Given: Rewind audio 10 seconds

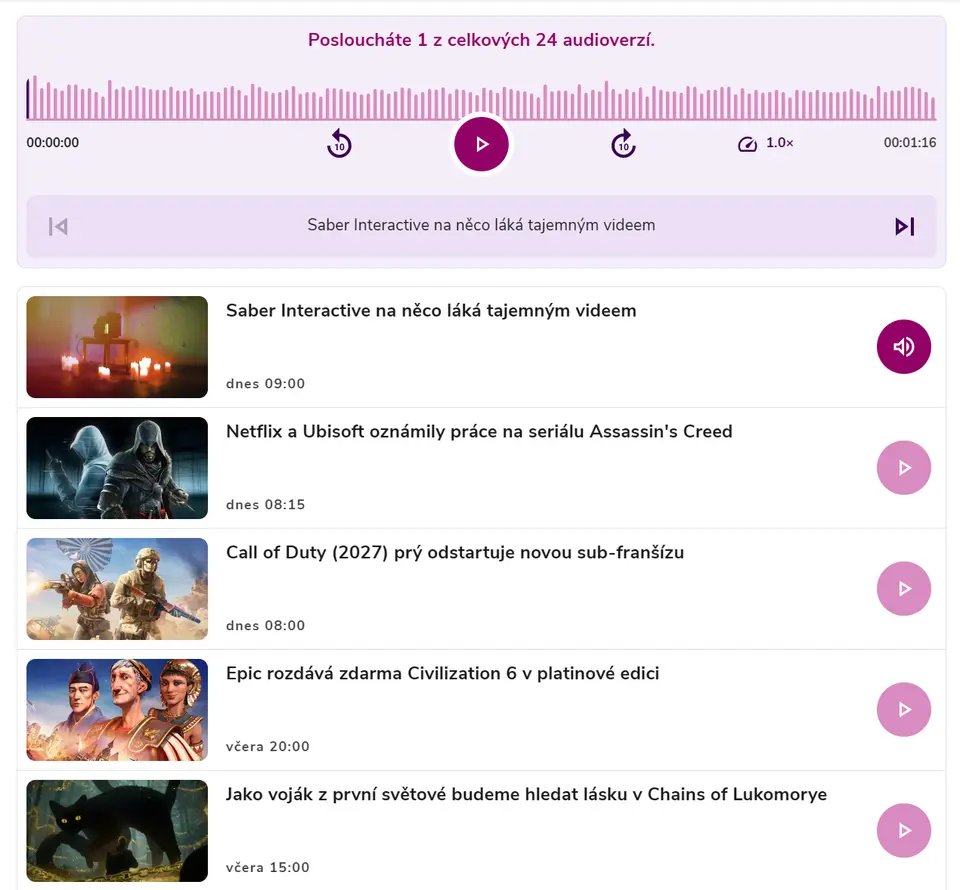Looking at the screenshot, I should point(339,144).
